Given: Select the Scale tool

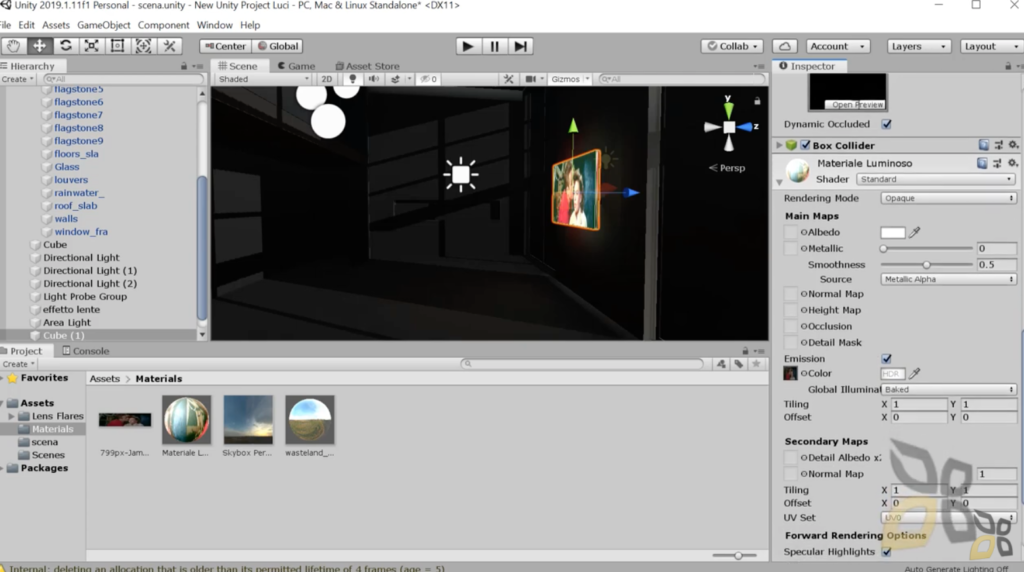Looking at the screenshot, I should (91, 46).
